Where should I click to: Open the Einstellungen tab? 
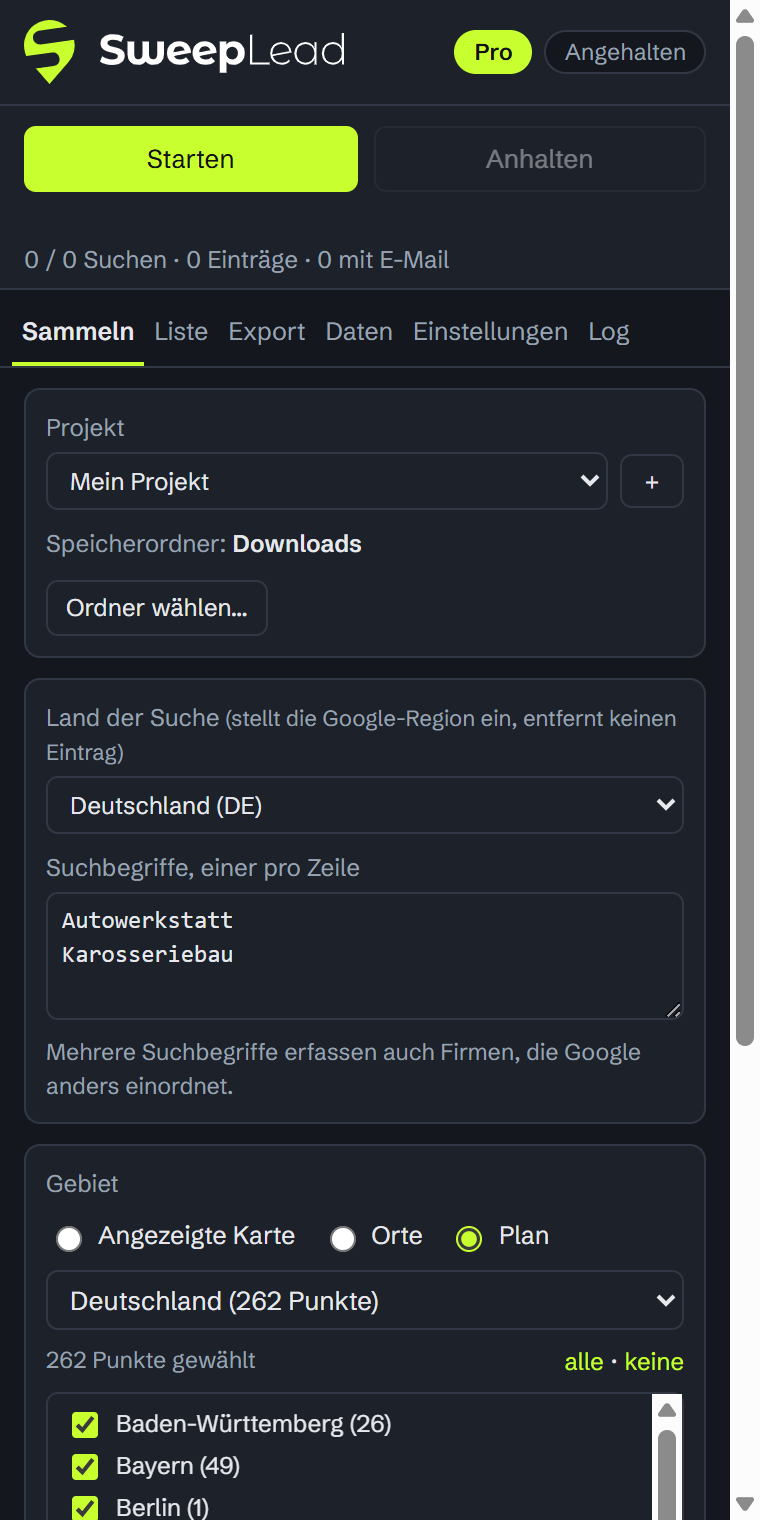pyautogui.click(x=490, y=332)
